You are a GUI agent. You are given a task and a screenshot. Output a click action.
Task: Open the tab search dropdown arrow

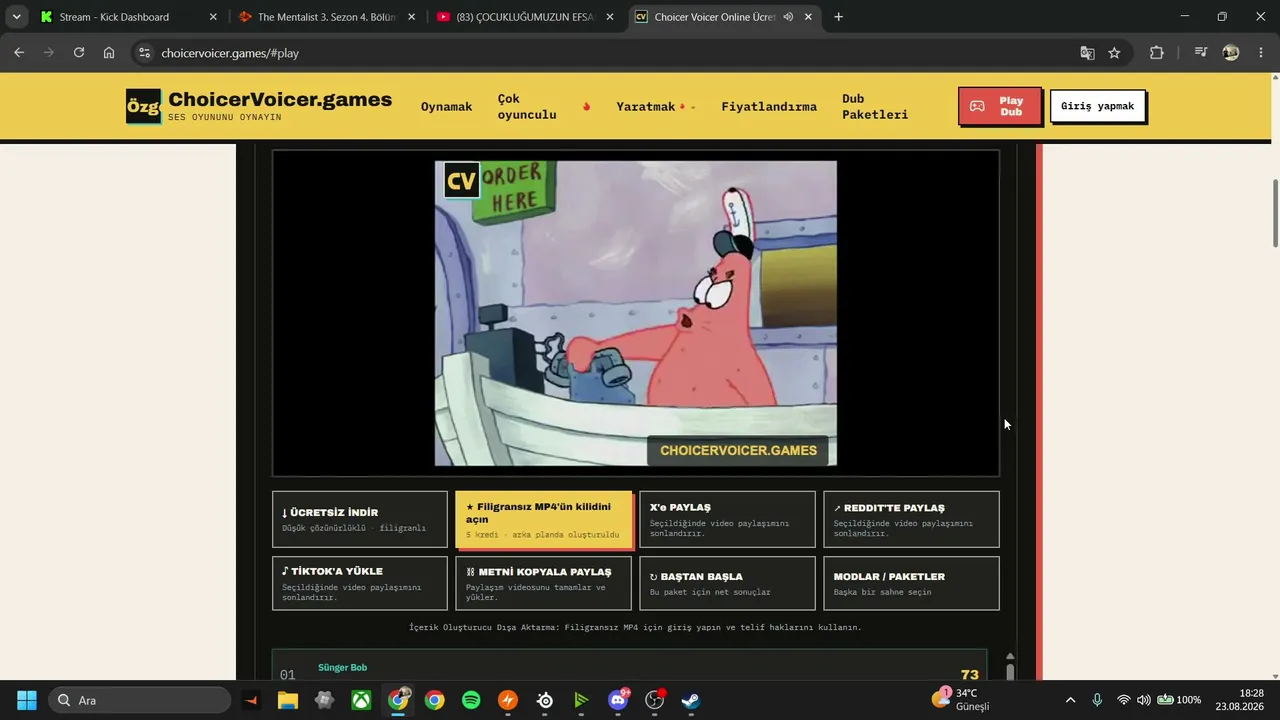(x=16, y=17)
